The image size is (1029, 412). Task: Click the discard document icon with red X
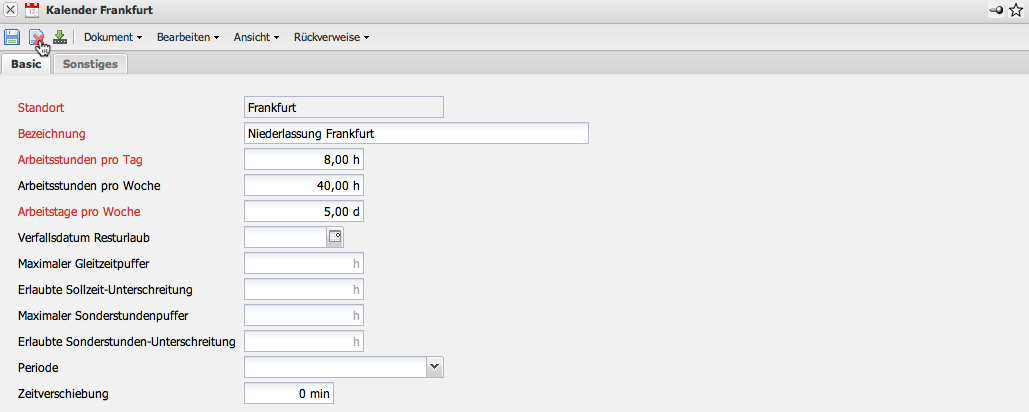click(36, 37)
